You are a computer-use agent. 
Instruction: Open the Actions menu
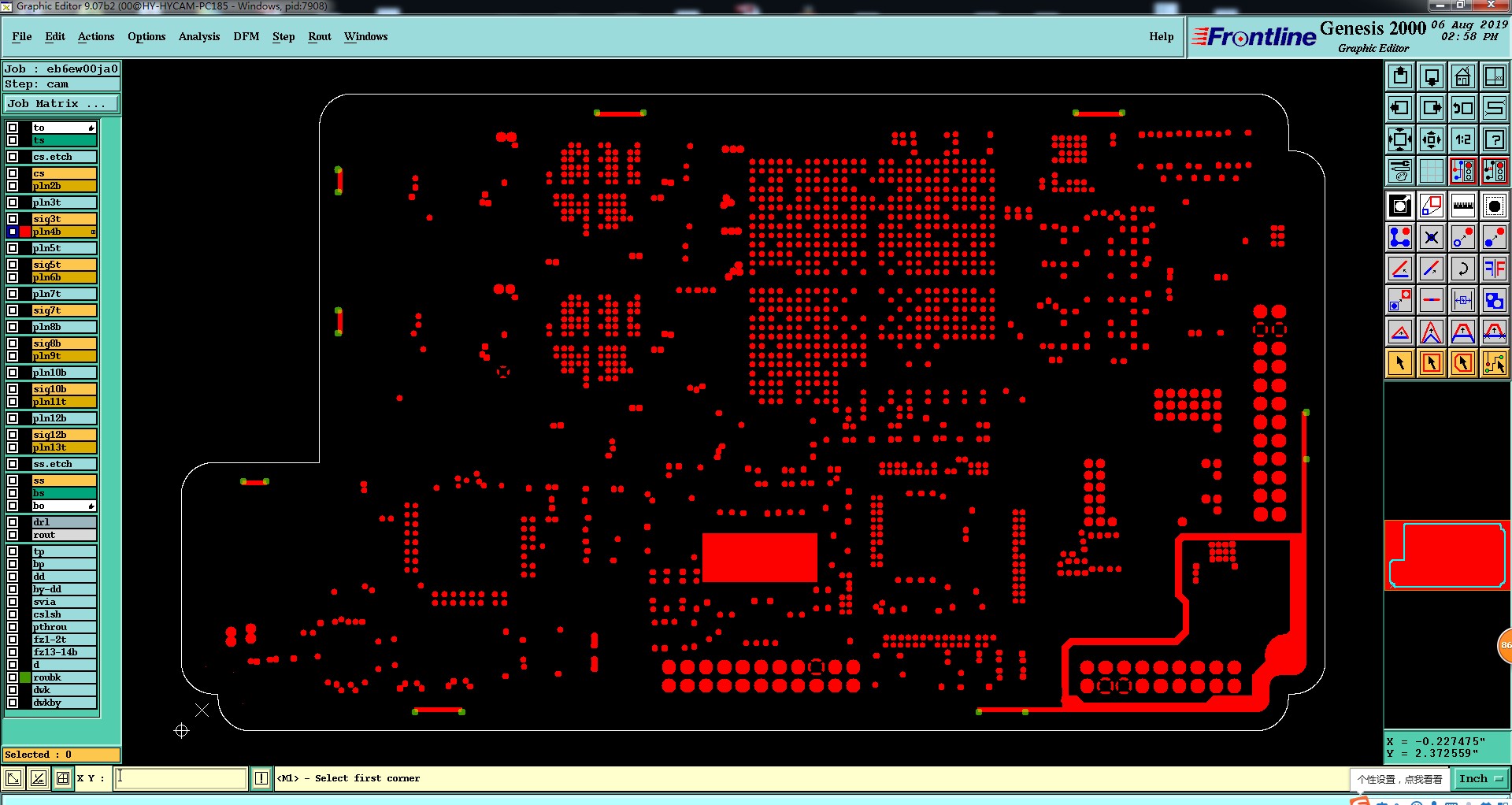[96, 36]
